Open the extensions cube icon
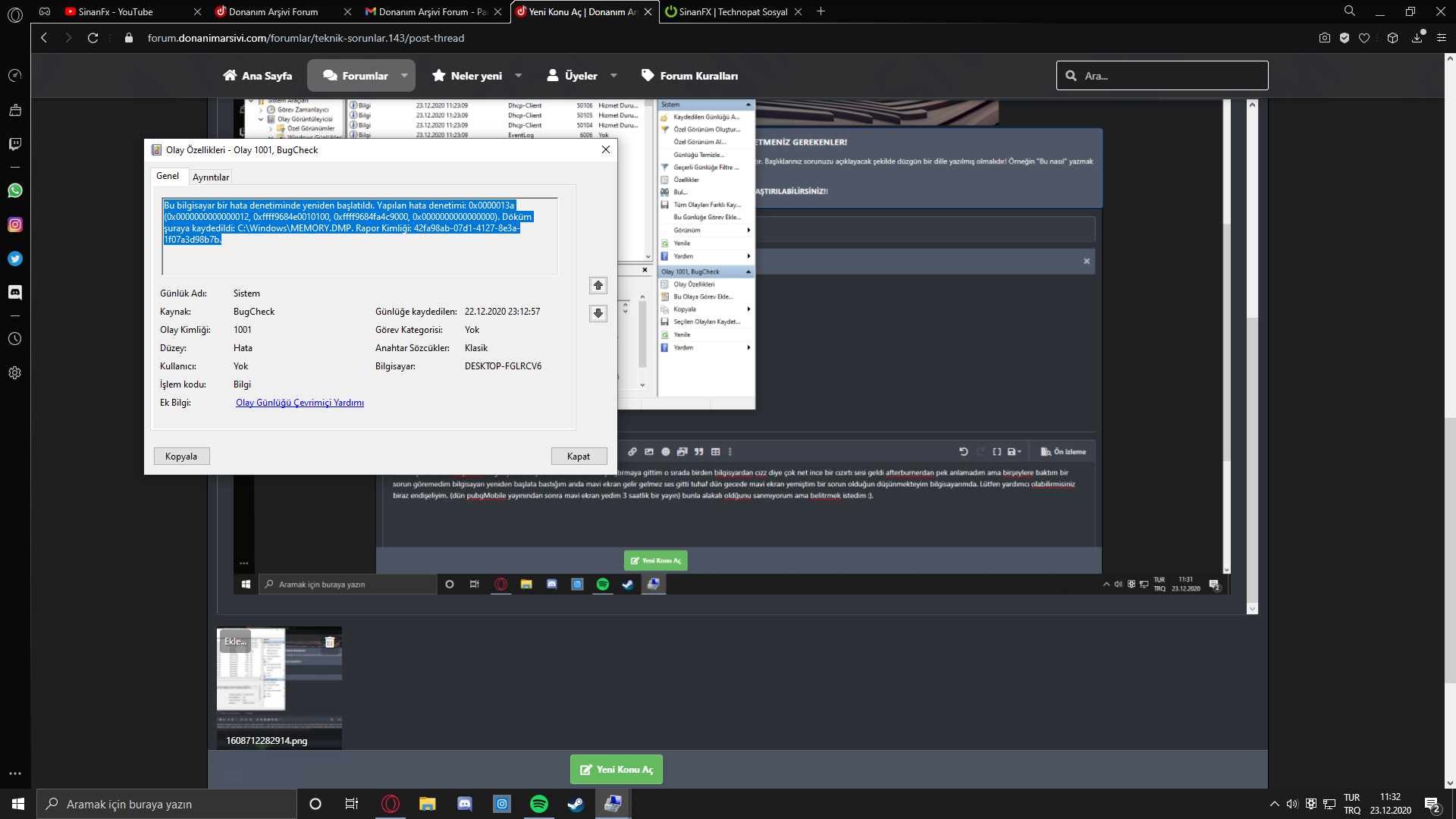This screenshot has width=1456, height=819. [x=1392, y=38]
